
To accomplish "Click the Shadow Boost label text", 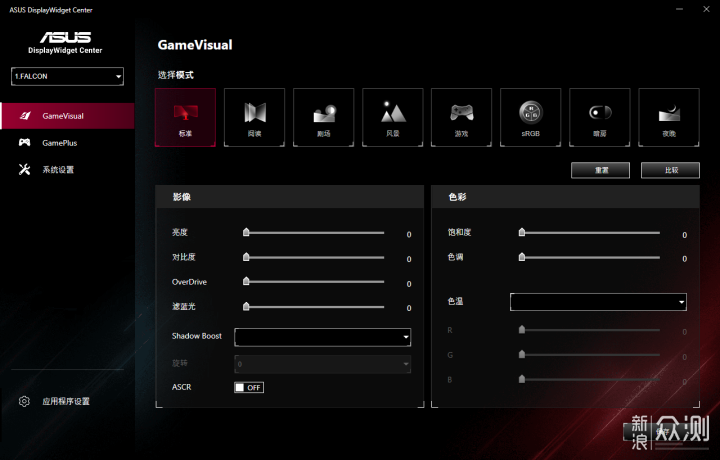I will [x=197, y=336].
